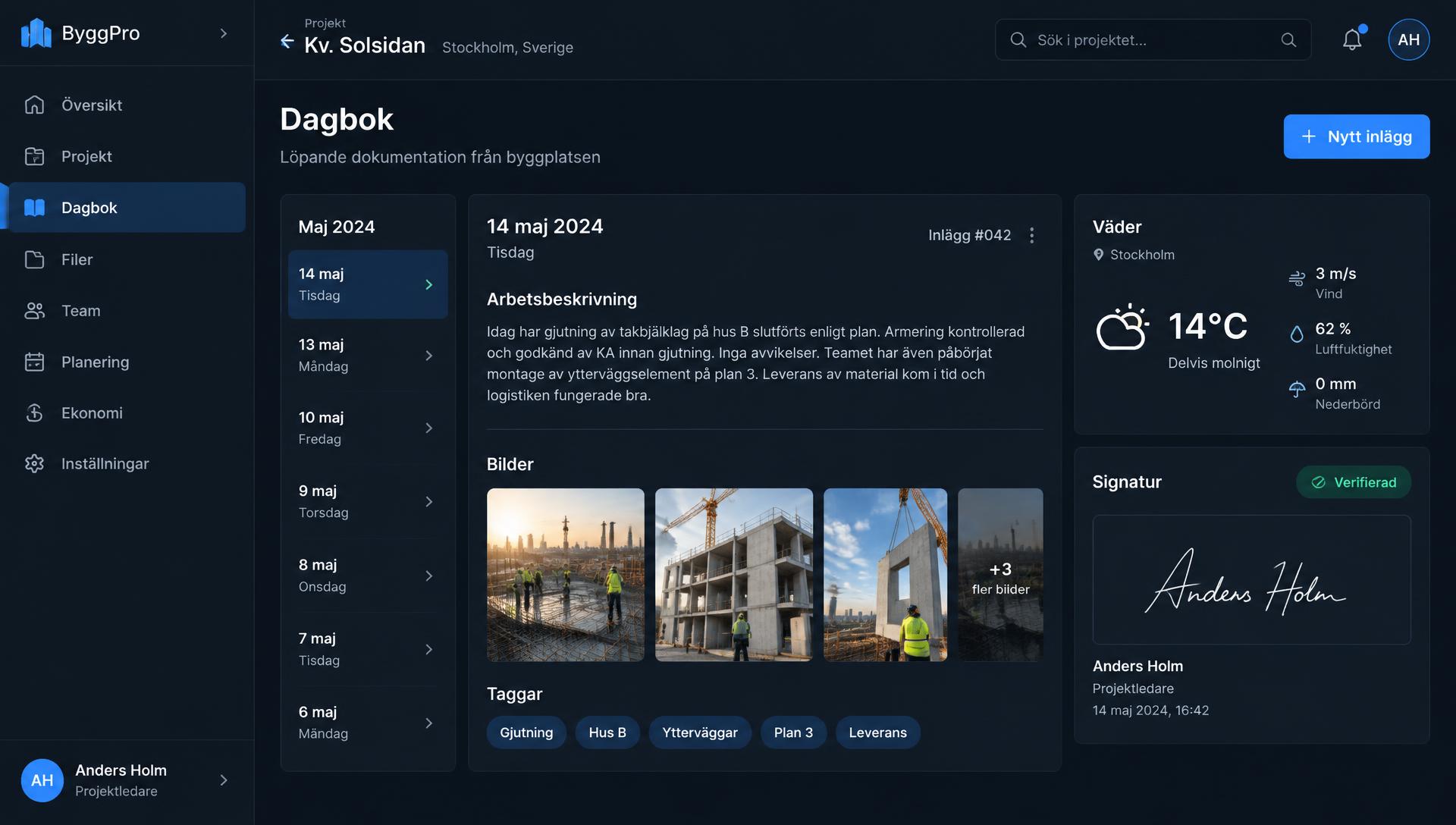Open the 8 maj Onsdag entry chevron
This screenshot has width=1456, height=825.
[x=429, y=576]
